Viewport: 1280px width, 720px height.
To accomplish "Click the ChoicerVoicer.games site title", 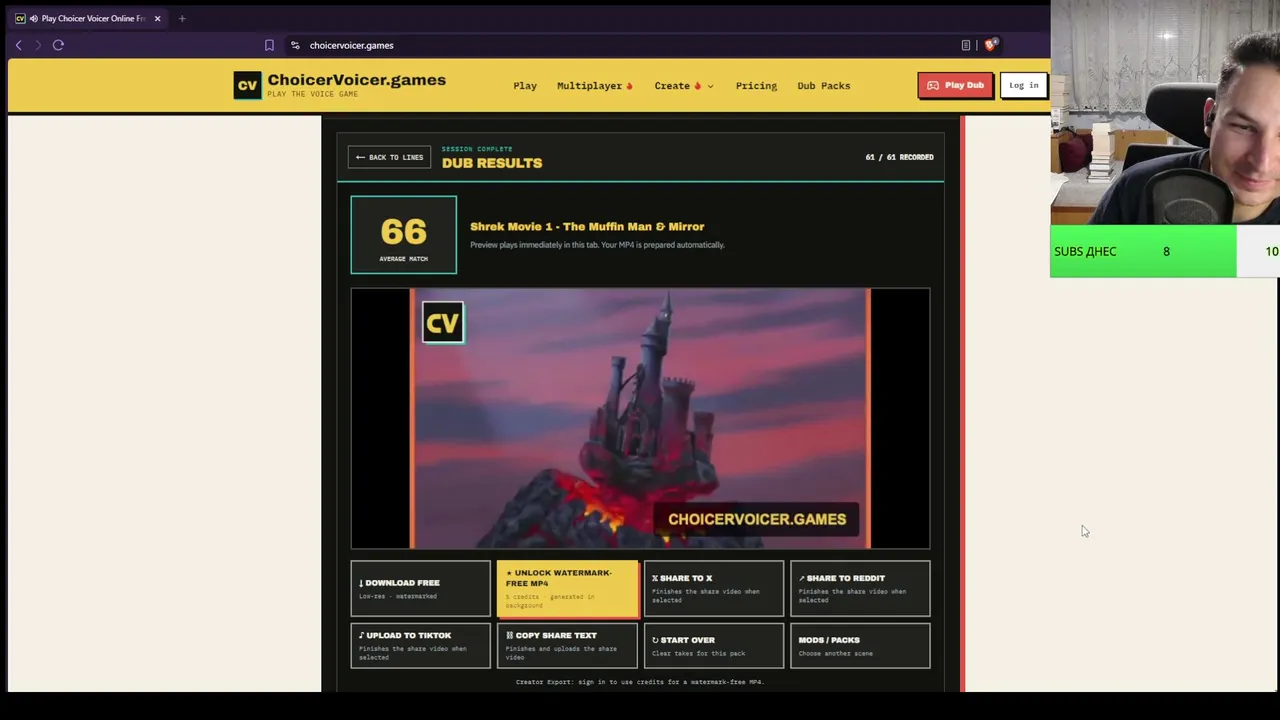I will click(x=356, y=80).
